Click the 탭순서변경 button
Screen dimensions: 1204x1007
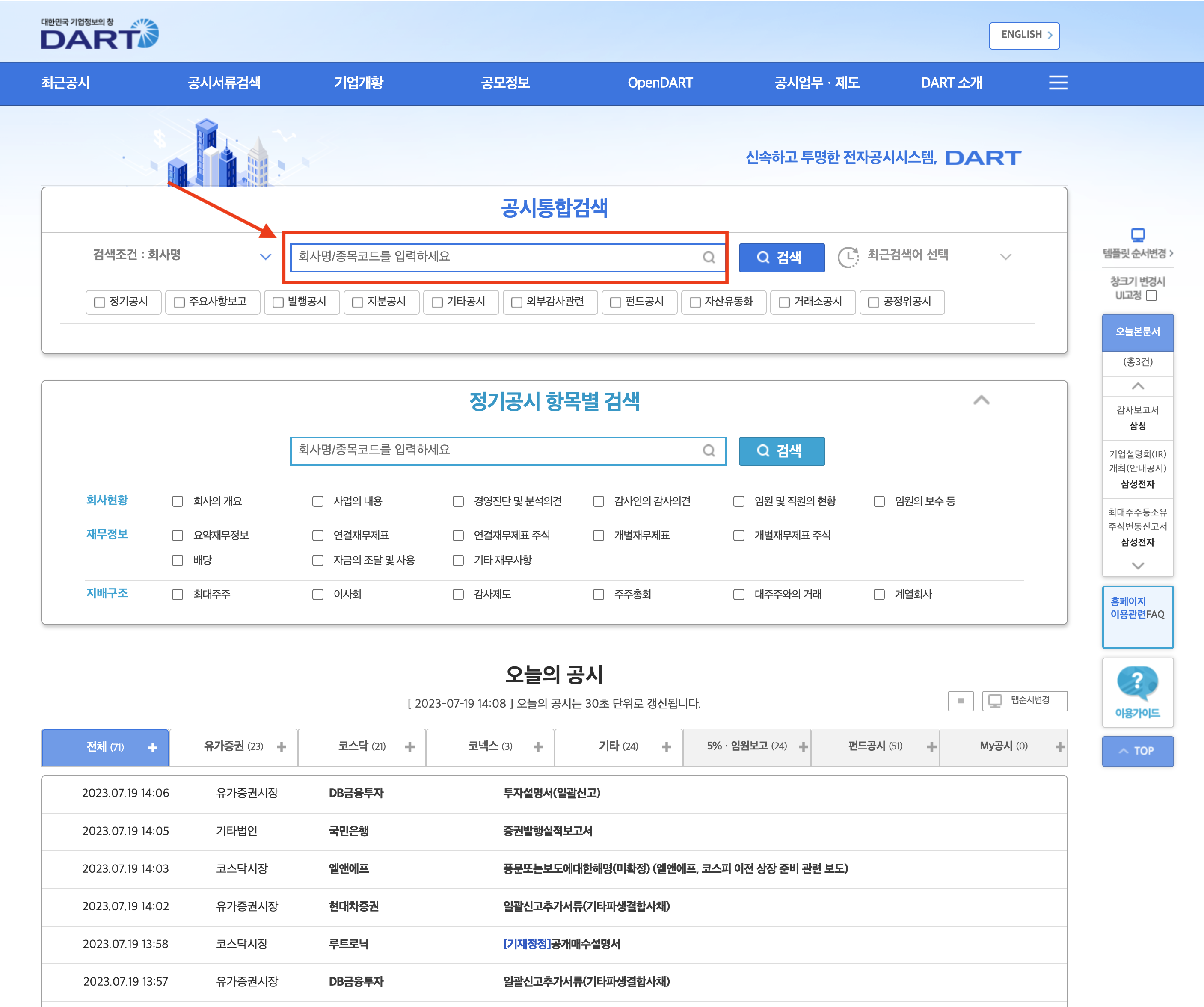[1025, 700]
